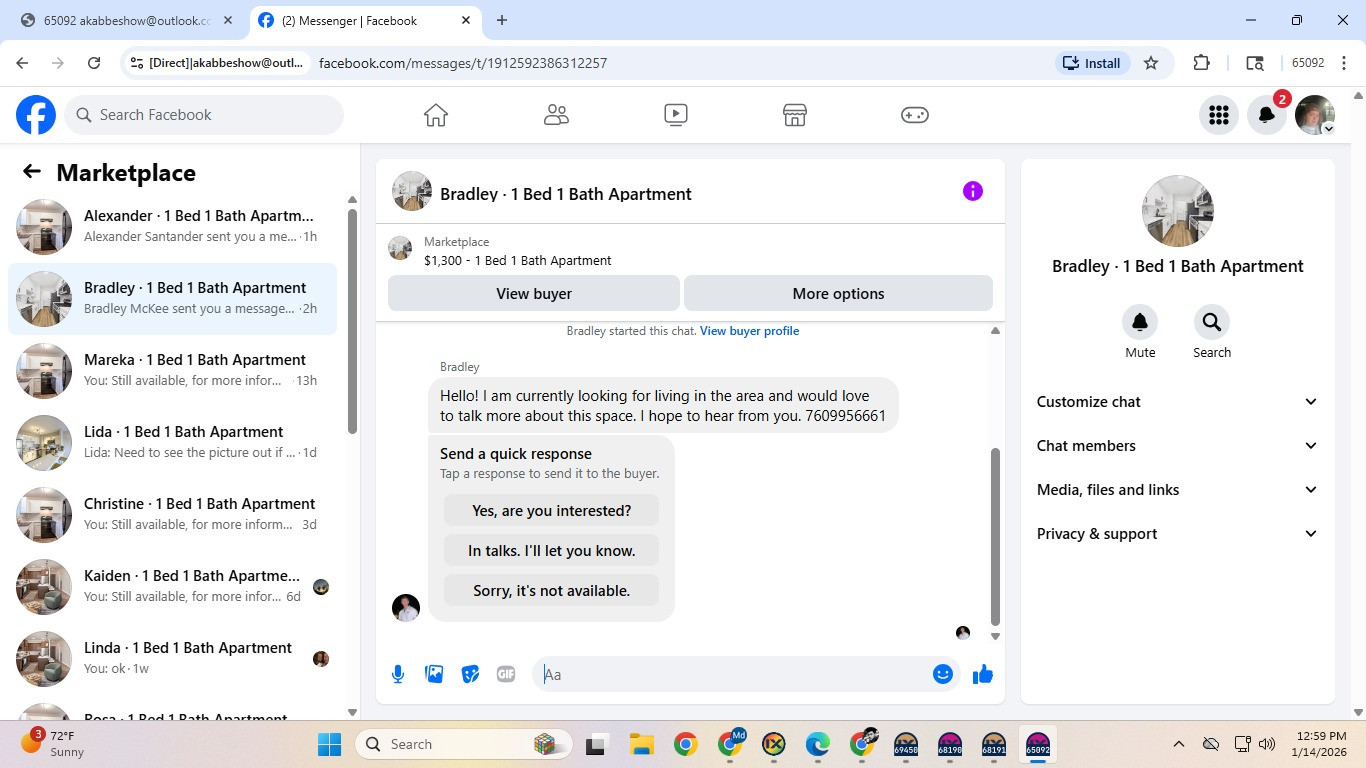Open the Video (Watch) icon
1366x768 pixels.
pyautogui.click(x=675, y=115)
